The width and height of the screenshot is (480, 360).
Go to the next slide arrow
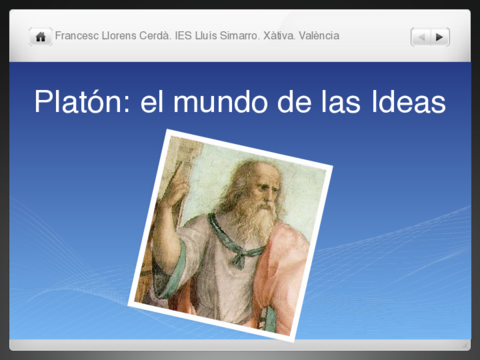pos(440,37)
